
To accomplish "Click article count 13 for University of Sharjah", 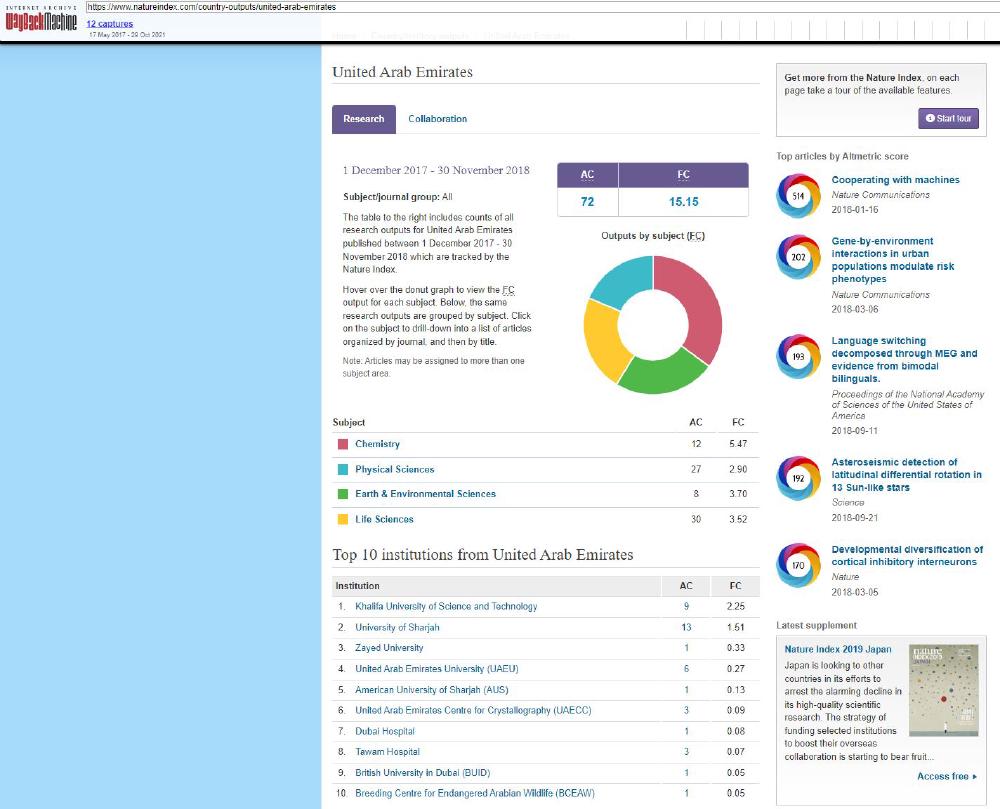I will point(686,628).
